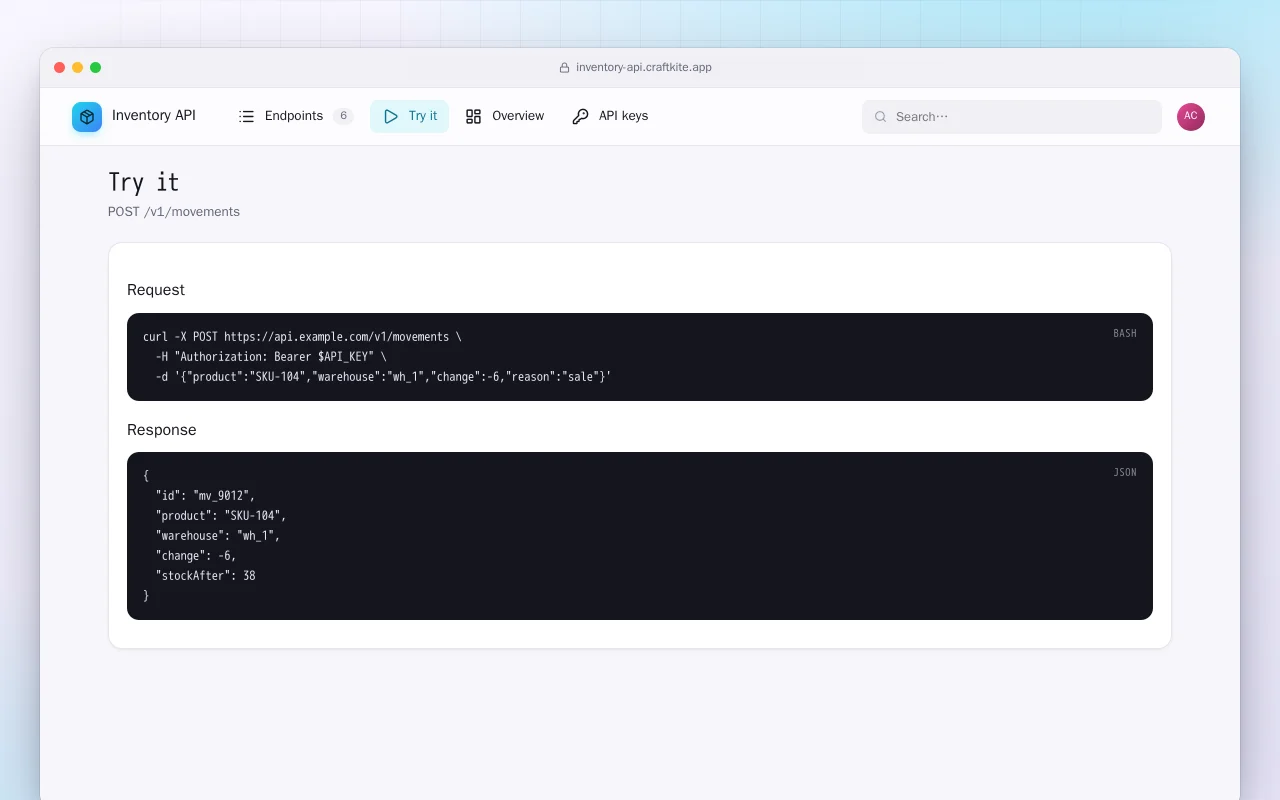
Task: Open the AC user avatar
Action: click(1191, 117)
